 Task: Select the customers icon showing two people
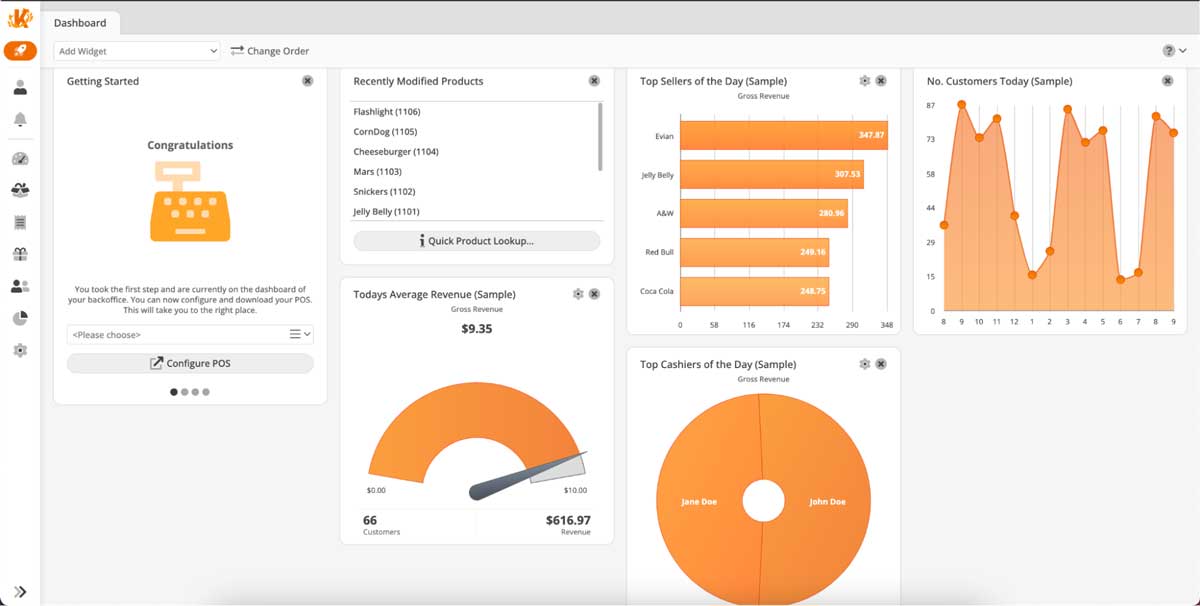pos(21,286)
